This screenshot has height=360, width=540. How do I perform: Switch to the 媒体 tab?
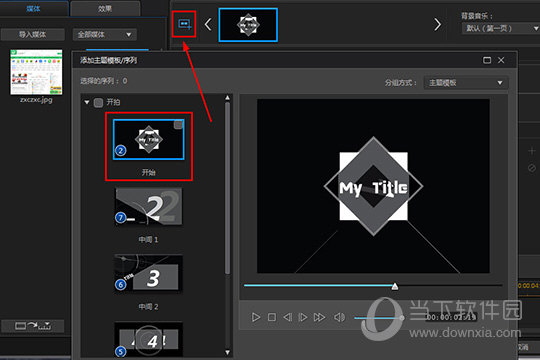33,9
